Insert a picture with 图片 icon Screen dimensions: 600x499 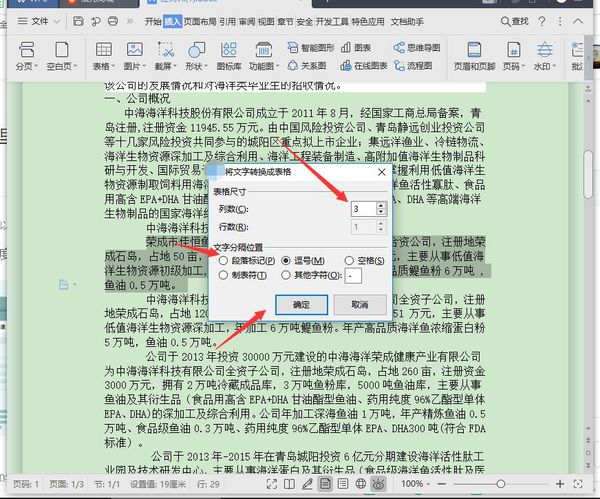click(134, 56)
